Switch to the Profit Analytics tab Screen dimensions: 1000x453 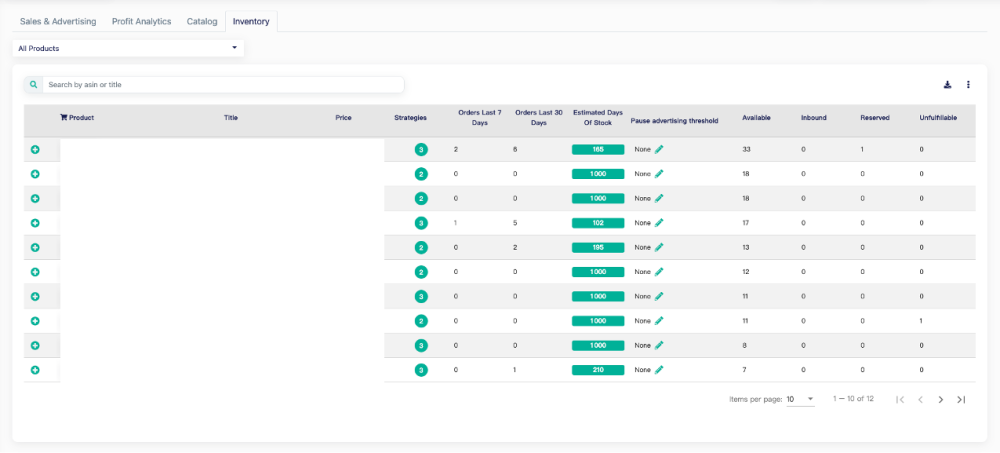pyautogui.click(x=141, y=21)
